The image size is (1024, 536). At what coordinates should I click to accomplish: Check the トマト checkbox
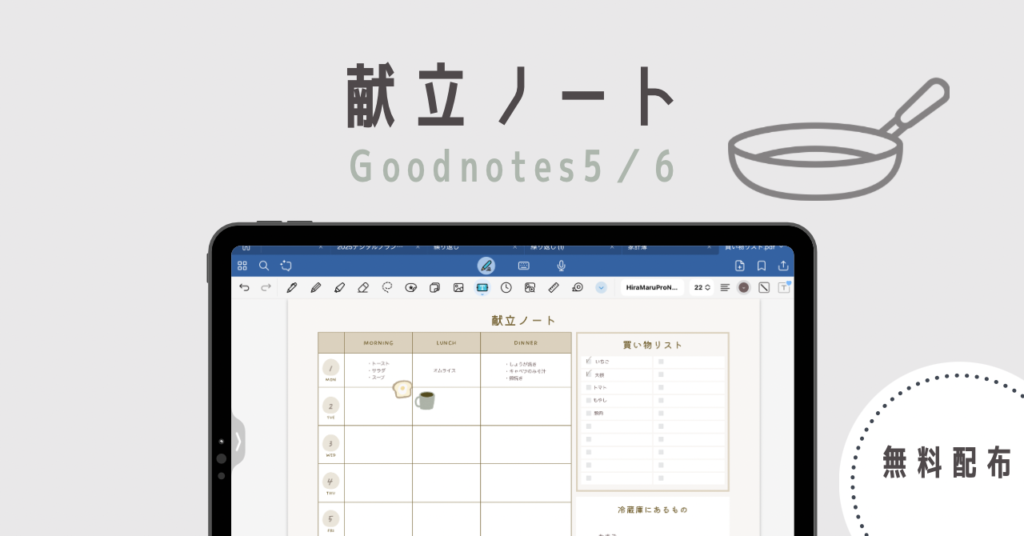pos(588,387)
